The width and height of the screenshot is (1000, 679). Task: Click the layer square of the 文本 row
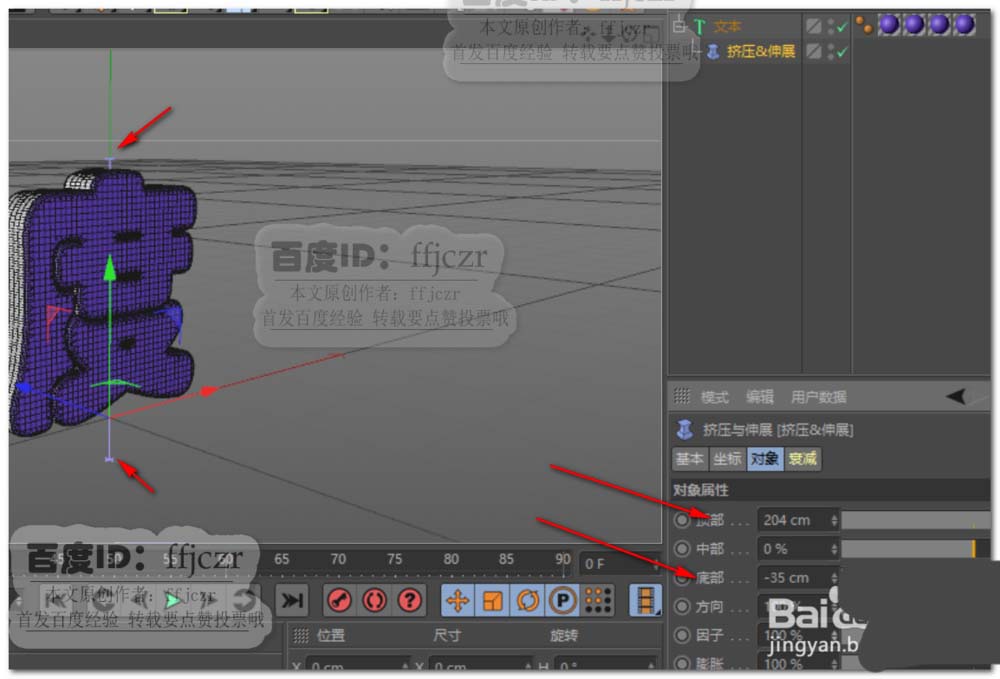click(813, 26)
